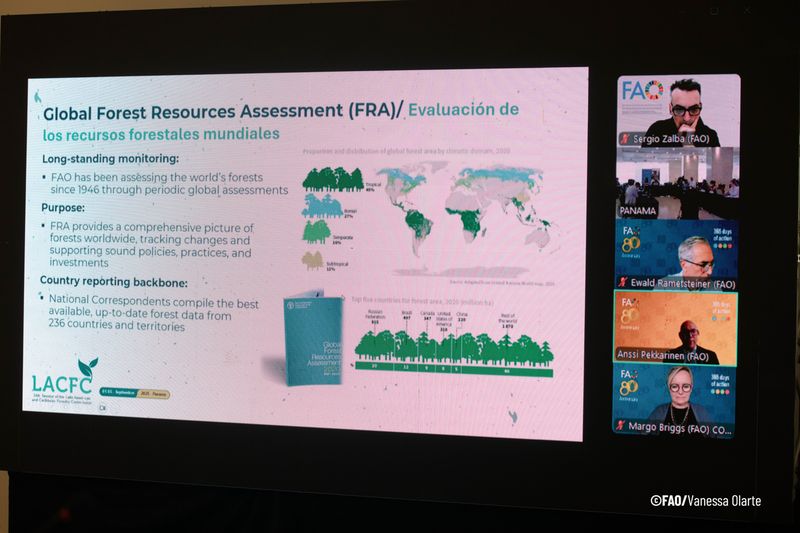Screen dimensions: 800x533
Task: Click the dark green Tropical trees icon
Action: tap(333, 179)
